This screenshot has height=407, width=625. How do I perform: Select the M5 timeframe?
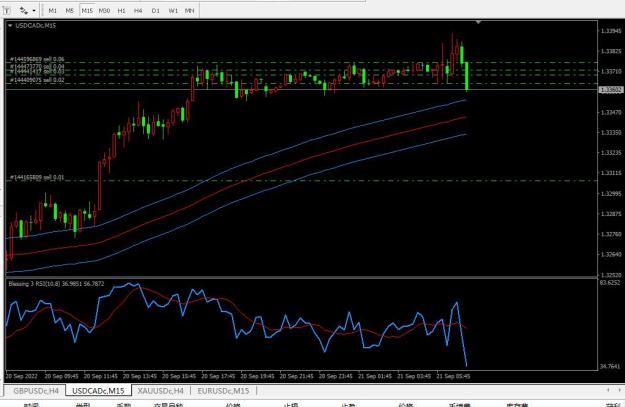pos(70,11)
